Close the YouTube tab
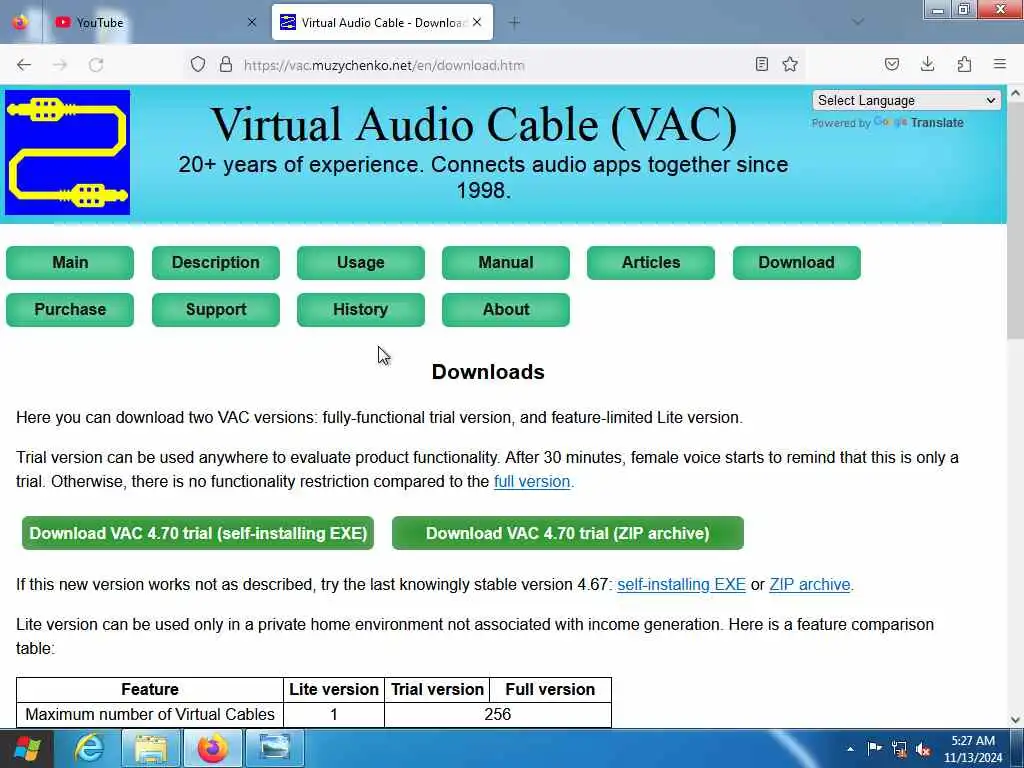 tap(252, 22)
